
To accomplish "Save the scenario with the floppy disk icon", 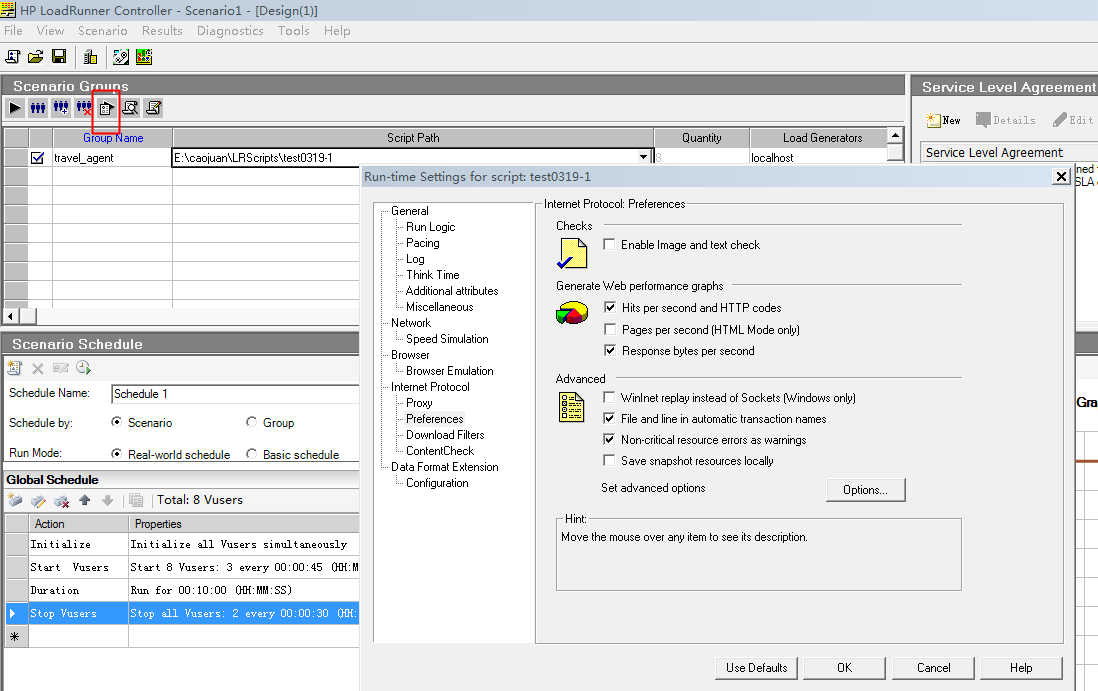I will [x=60, y=57].
